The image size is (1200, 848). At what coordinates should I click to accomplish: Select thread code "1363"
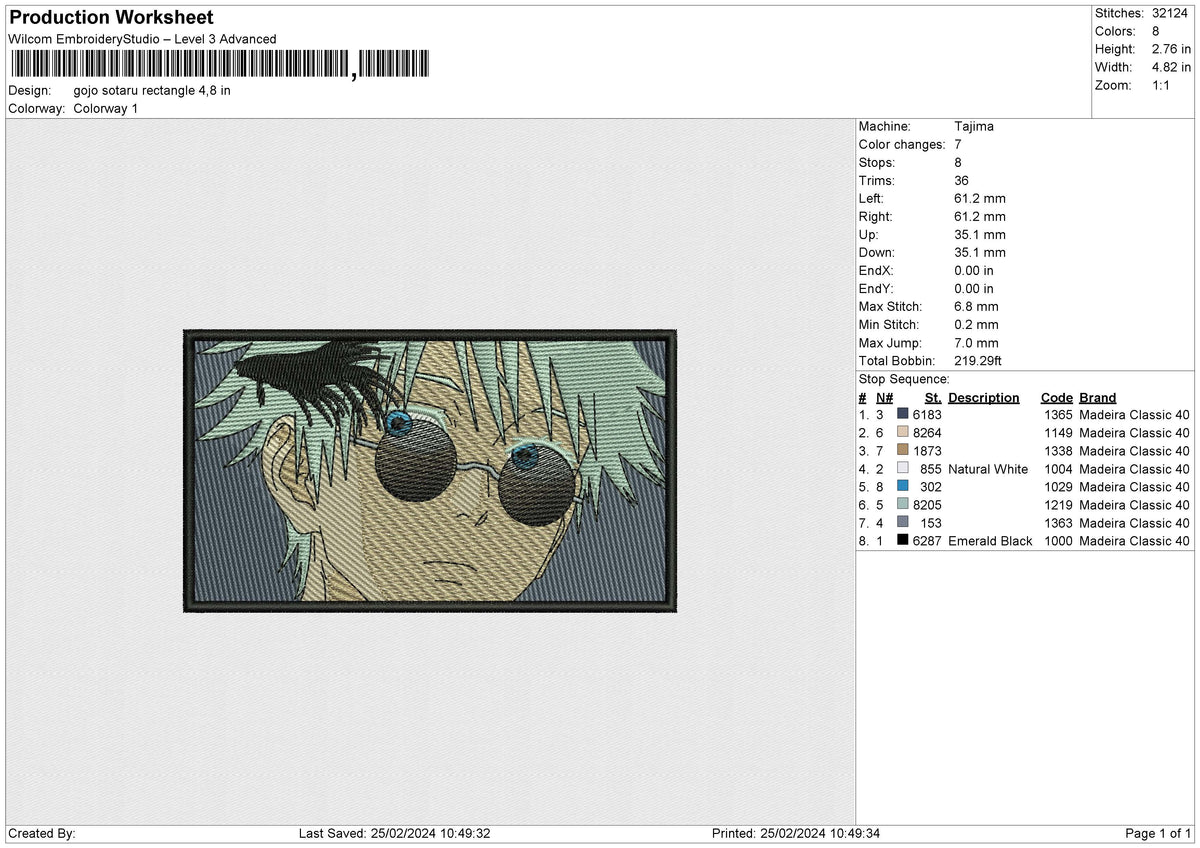[x=1058, y=523]
